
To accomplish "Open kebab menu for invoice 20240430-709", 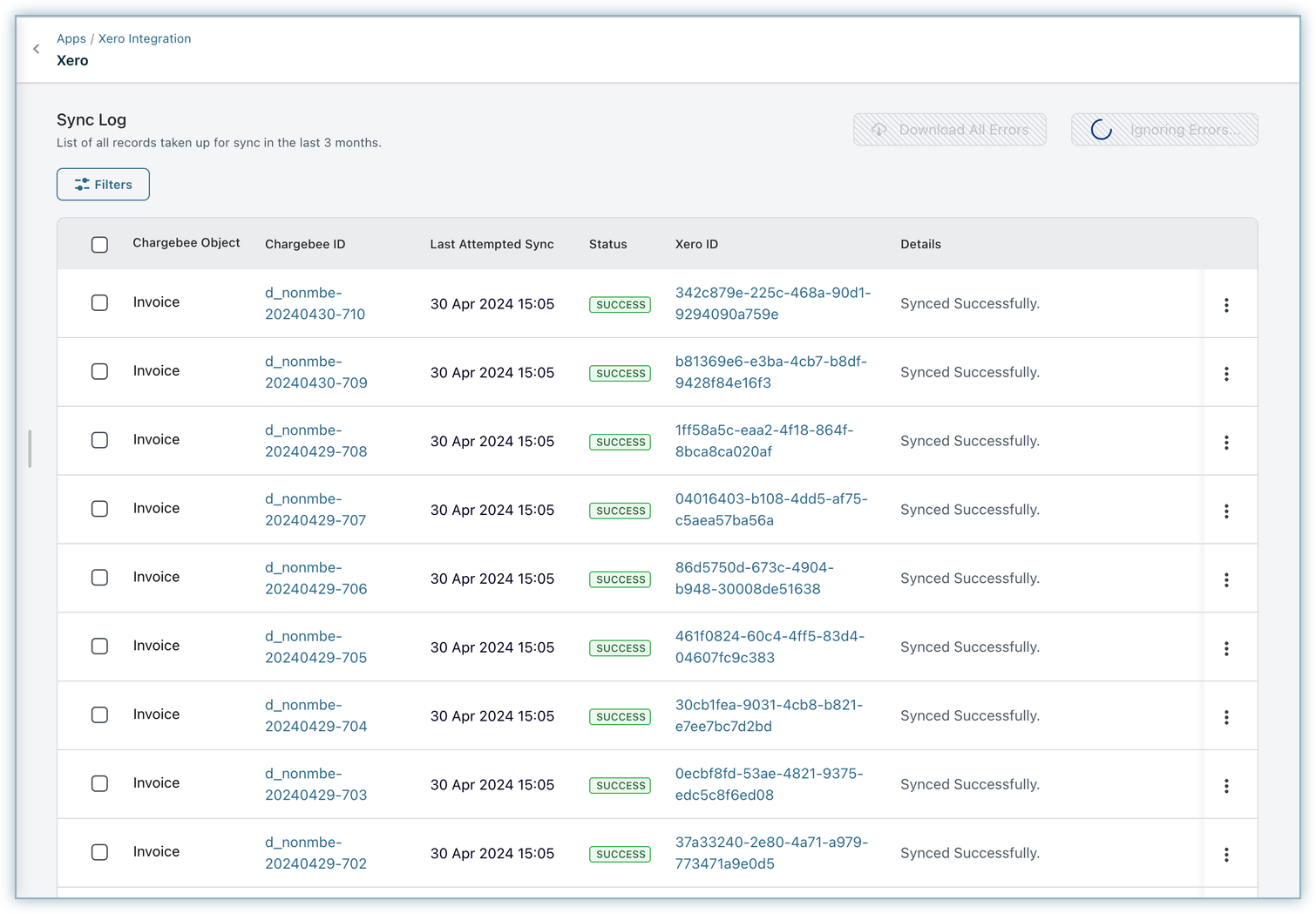I will click(1225, 374).
